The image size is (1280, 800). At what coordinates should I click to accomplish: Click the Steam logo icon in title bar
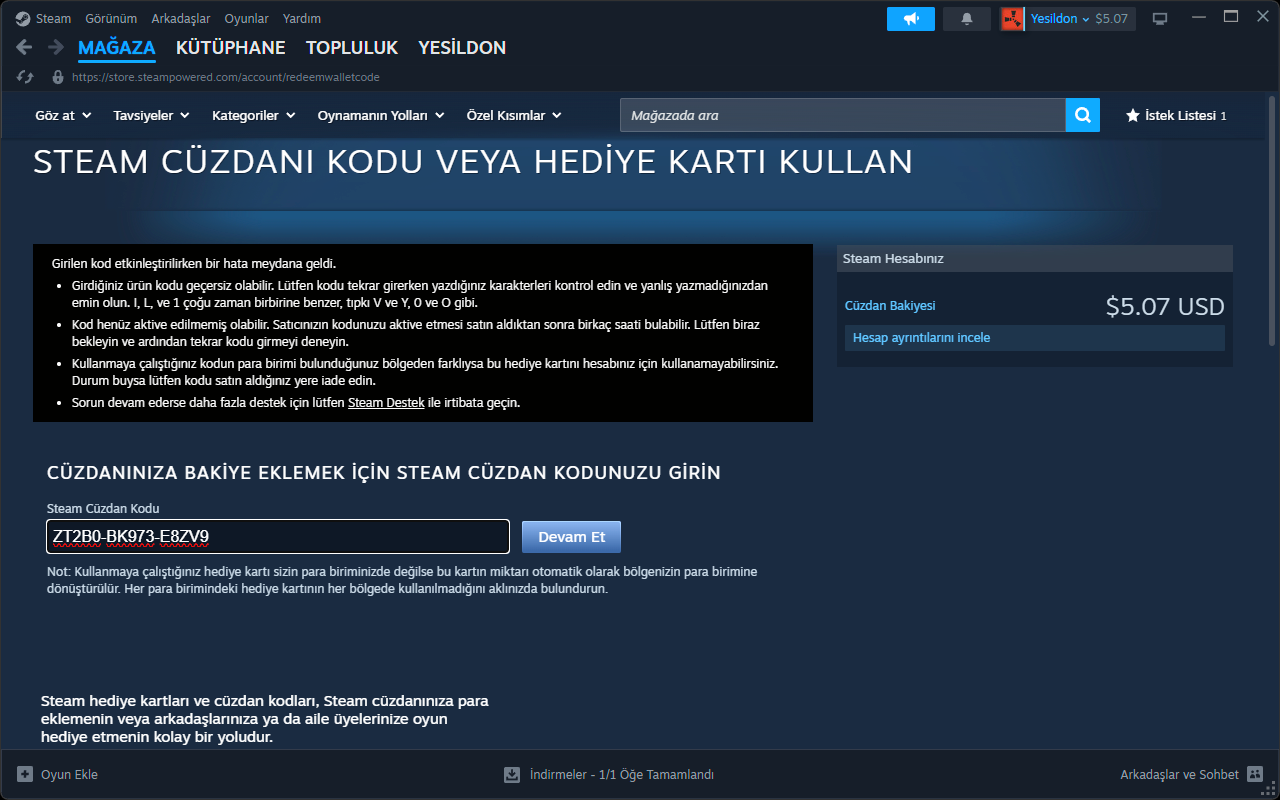[22, 19]
